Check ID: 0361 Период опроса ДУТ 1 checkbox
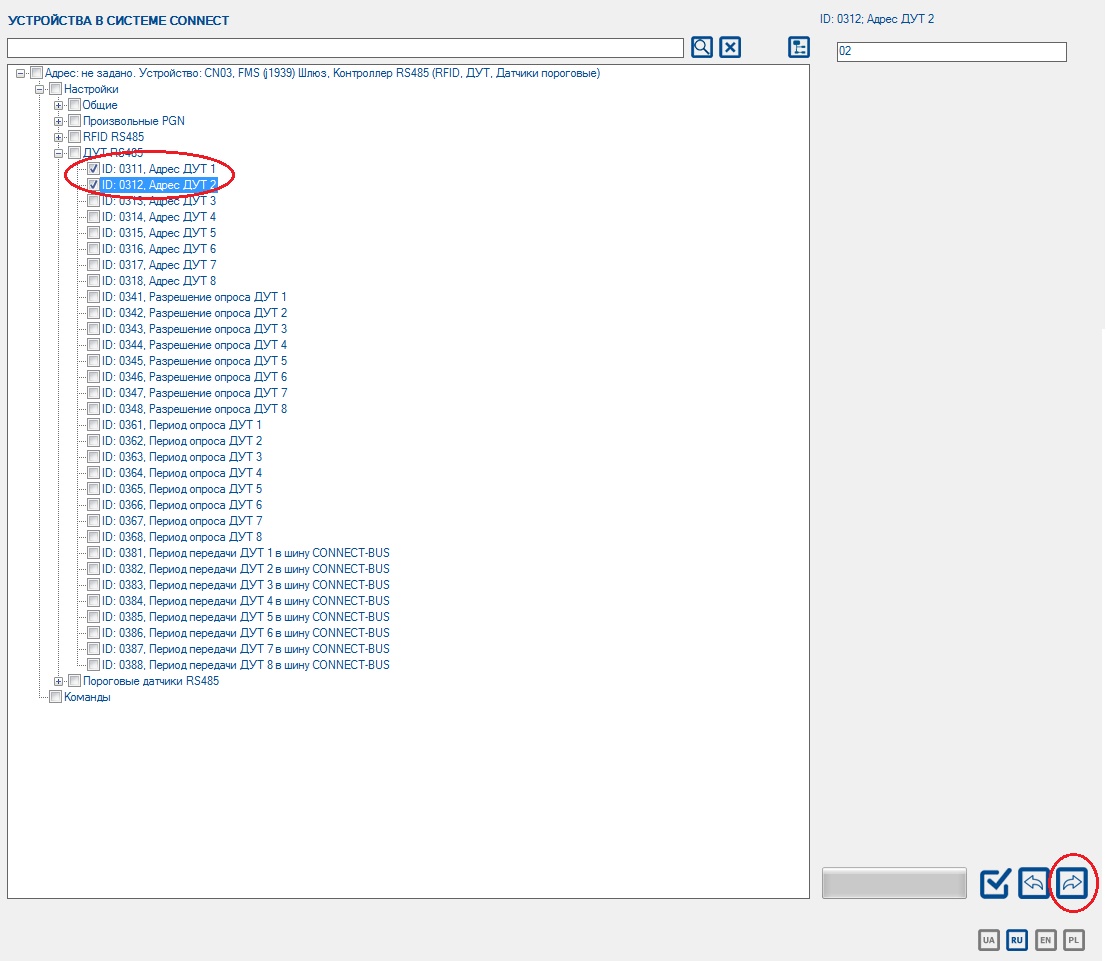The height and width of the screenshot is (961, 1106). pos(93,425)
